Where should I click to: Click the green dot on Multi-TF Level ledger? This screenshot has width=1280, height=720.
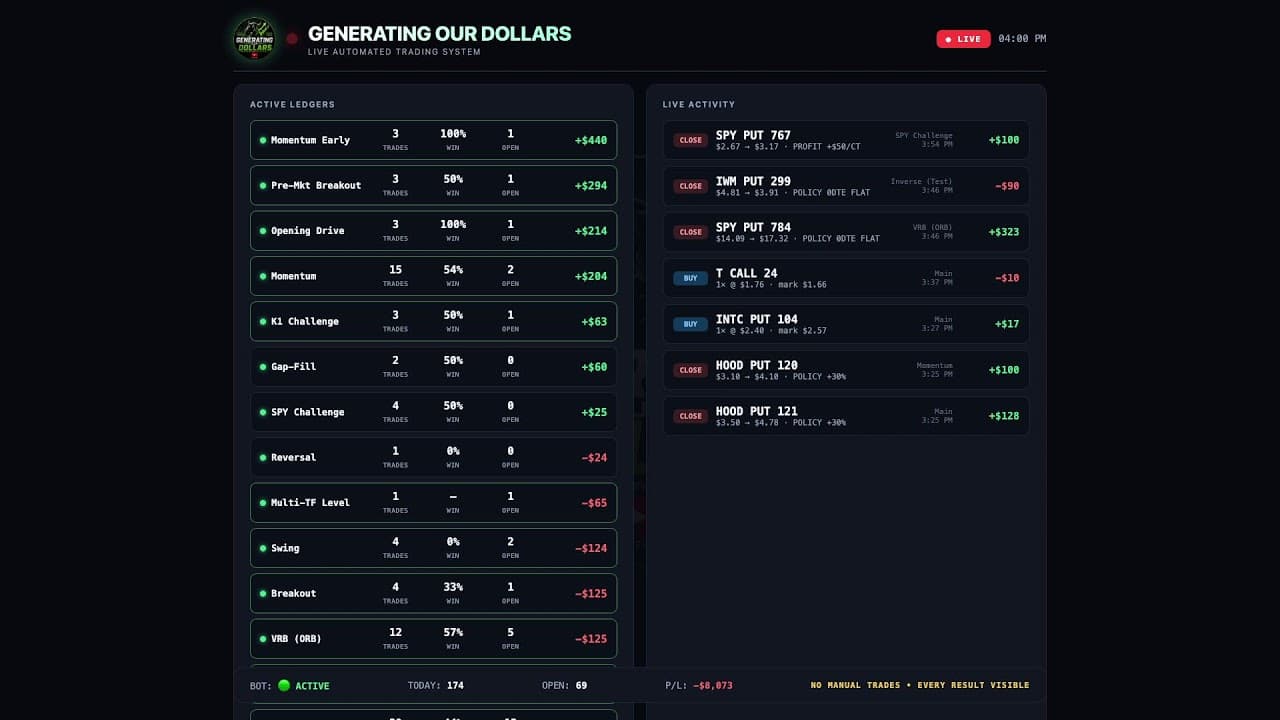point(263,503)
